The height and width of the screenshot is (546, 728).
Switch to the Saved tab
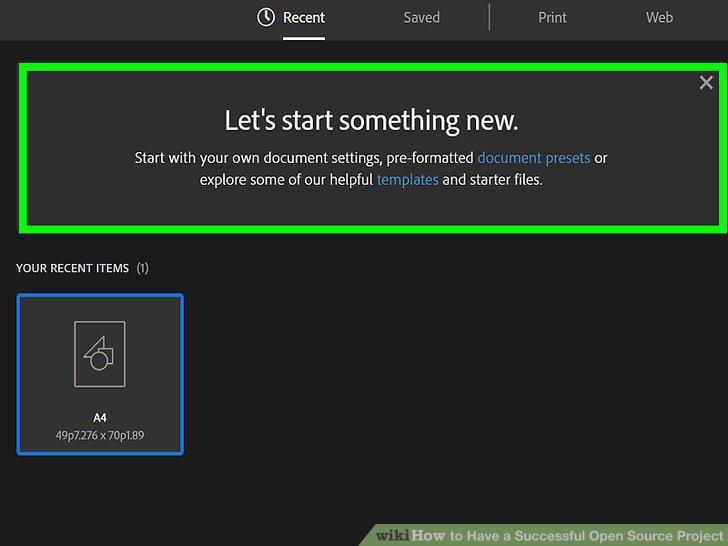(422, 18)
